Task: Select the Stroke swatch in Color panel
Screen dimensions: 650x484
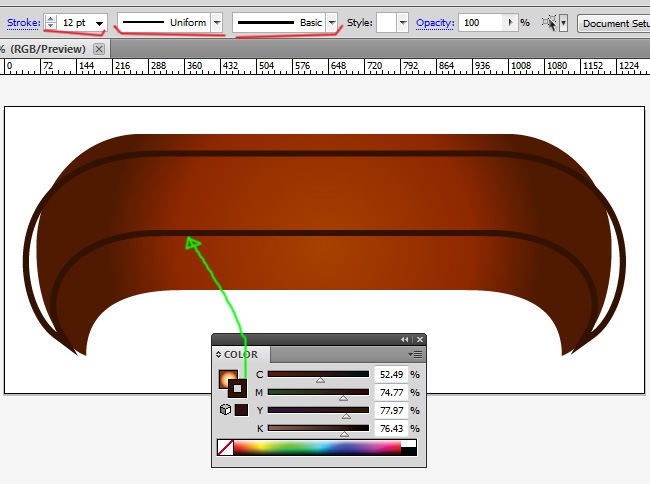Action: 237,387
